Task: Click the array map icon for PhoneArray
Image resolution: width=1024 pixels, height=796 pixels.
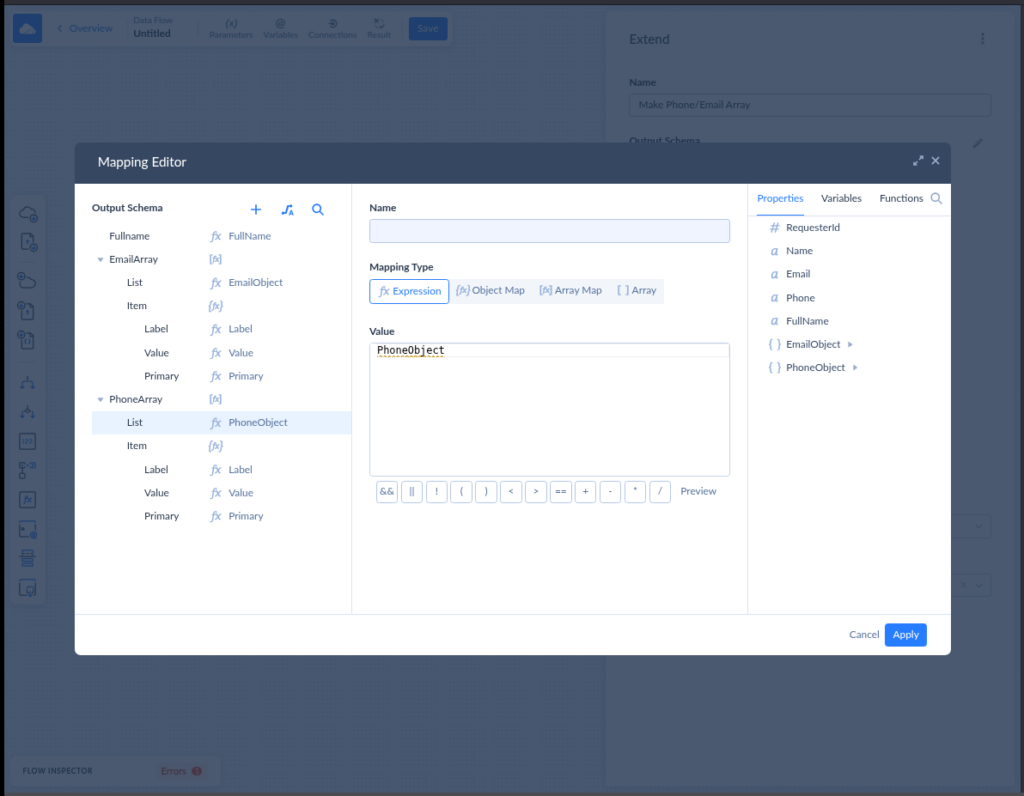Action: pyautogui.click(x=216, y=399)
